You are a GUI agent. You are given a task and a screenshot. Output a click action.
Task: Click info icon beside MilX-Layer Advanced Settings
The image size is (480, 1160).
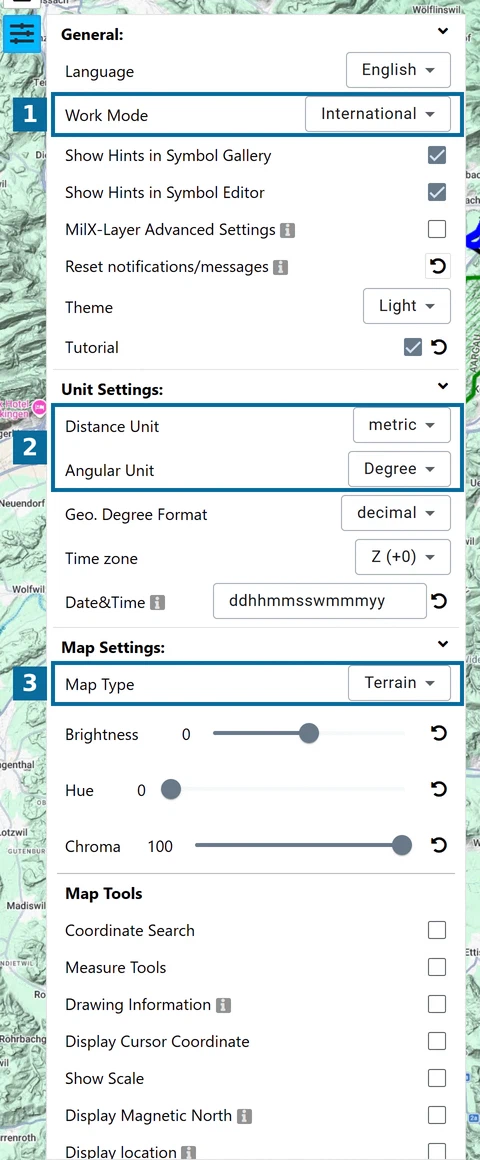click(x=288, y=230)
